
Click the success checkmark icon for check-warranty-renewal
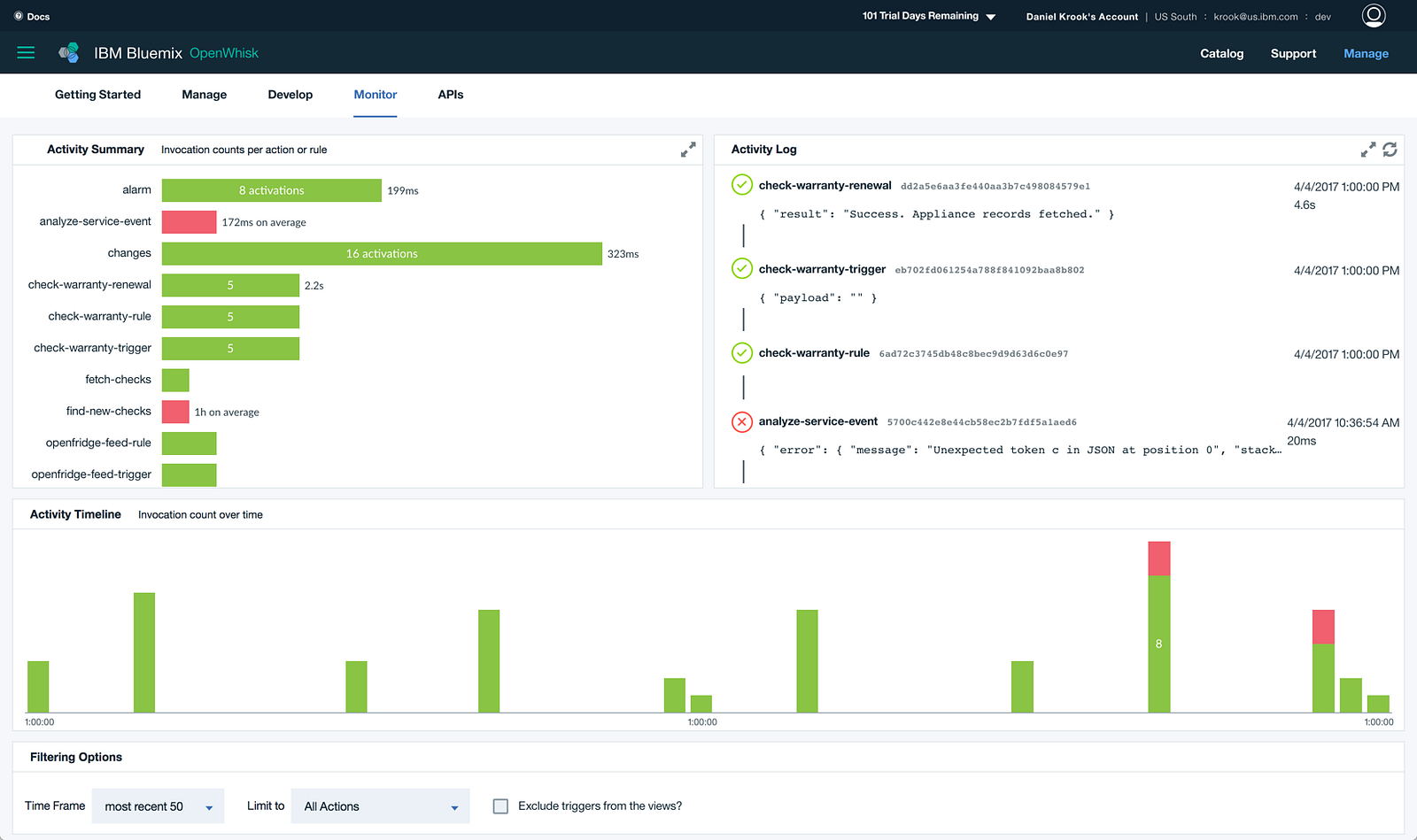pos(742,185)
